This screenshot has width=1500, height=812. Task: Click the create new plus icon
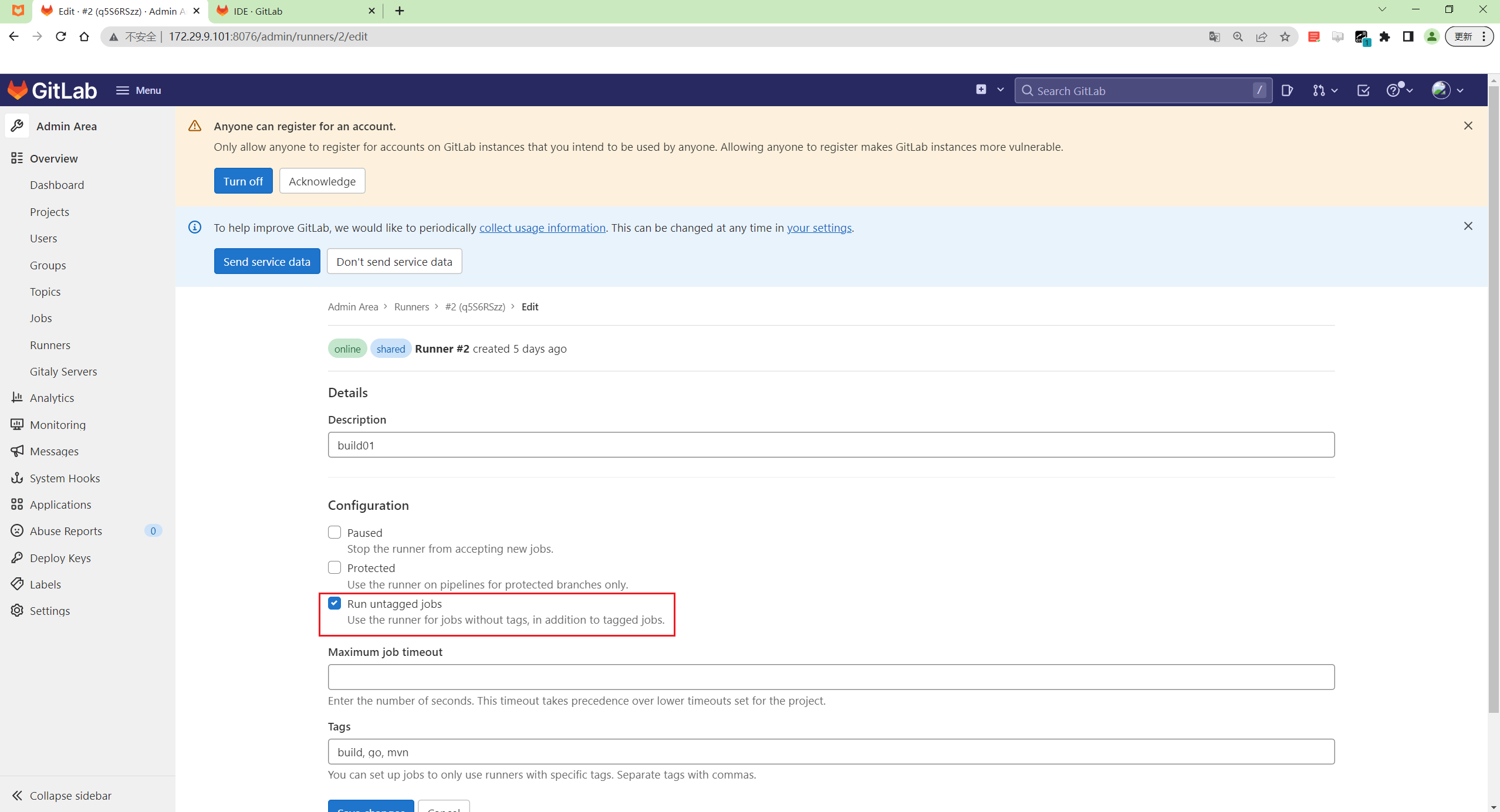tap(981, 90)
